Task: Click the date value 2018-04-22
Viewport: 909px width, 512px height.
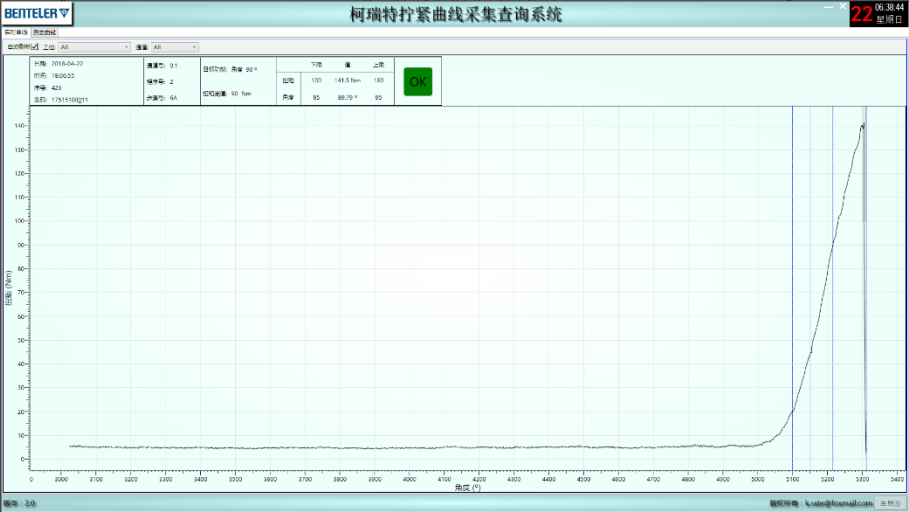Action: coord(67,64)
